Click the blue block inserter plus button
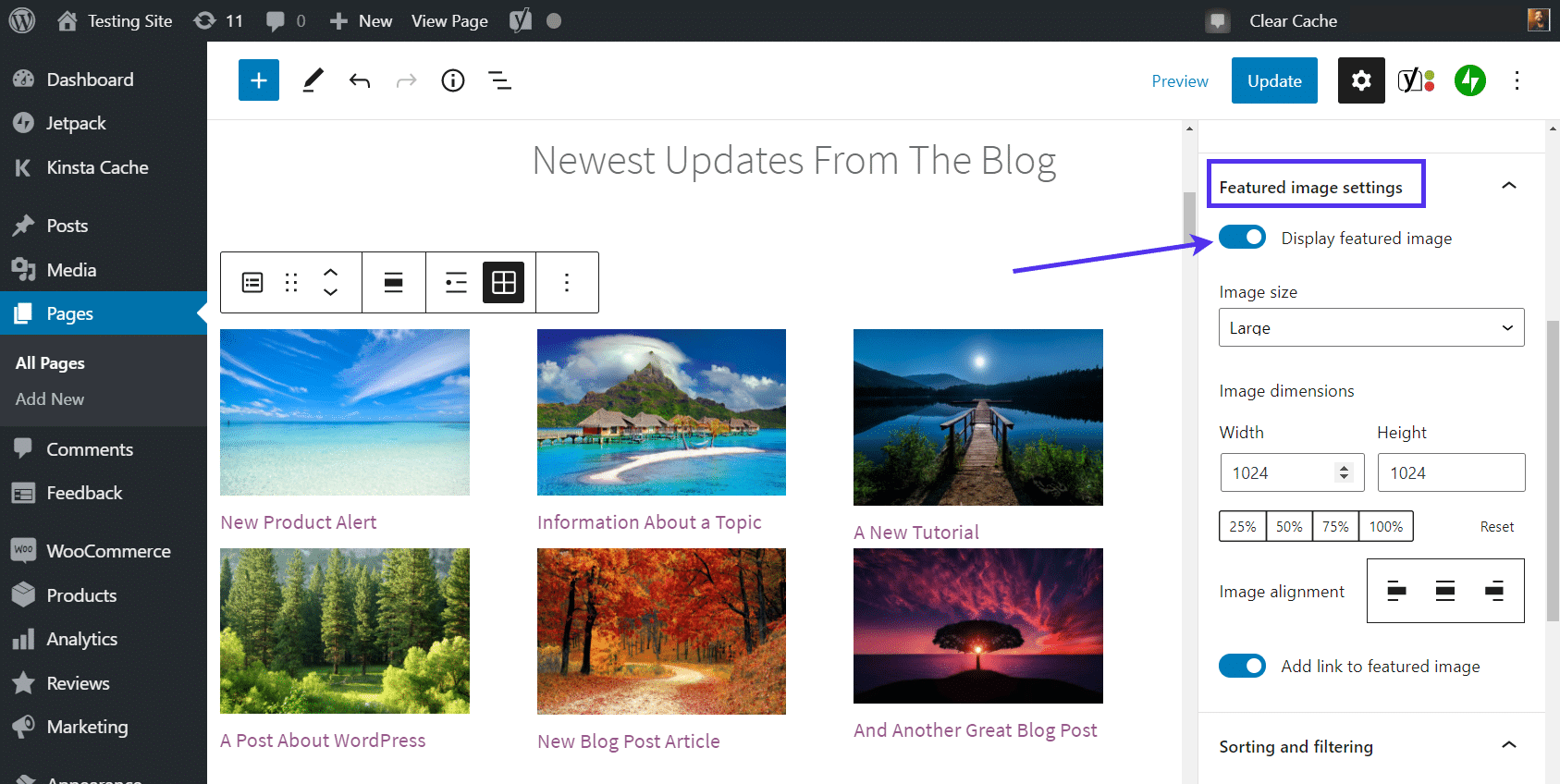The image size is (1560, 784). pos(259,80)
